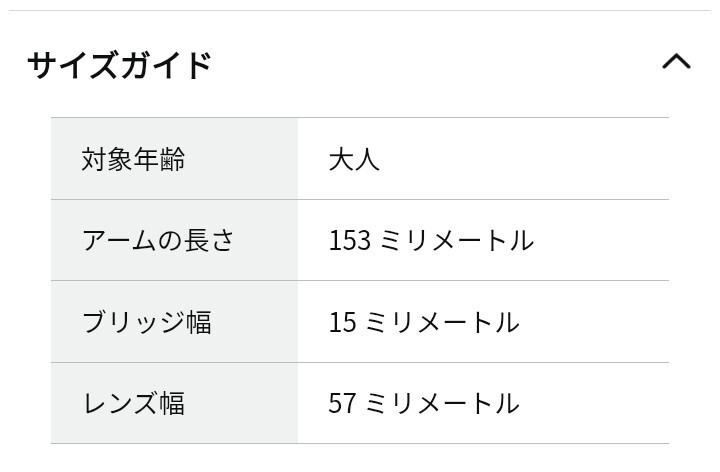The image size is (720, 472).
Task: Click the 対象 characters in the age label
Action: [108, 159]
